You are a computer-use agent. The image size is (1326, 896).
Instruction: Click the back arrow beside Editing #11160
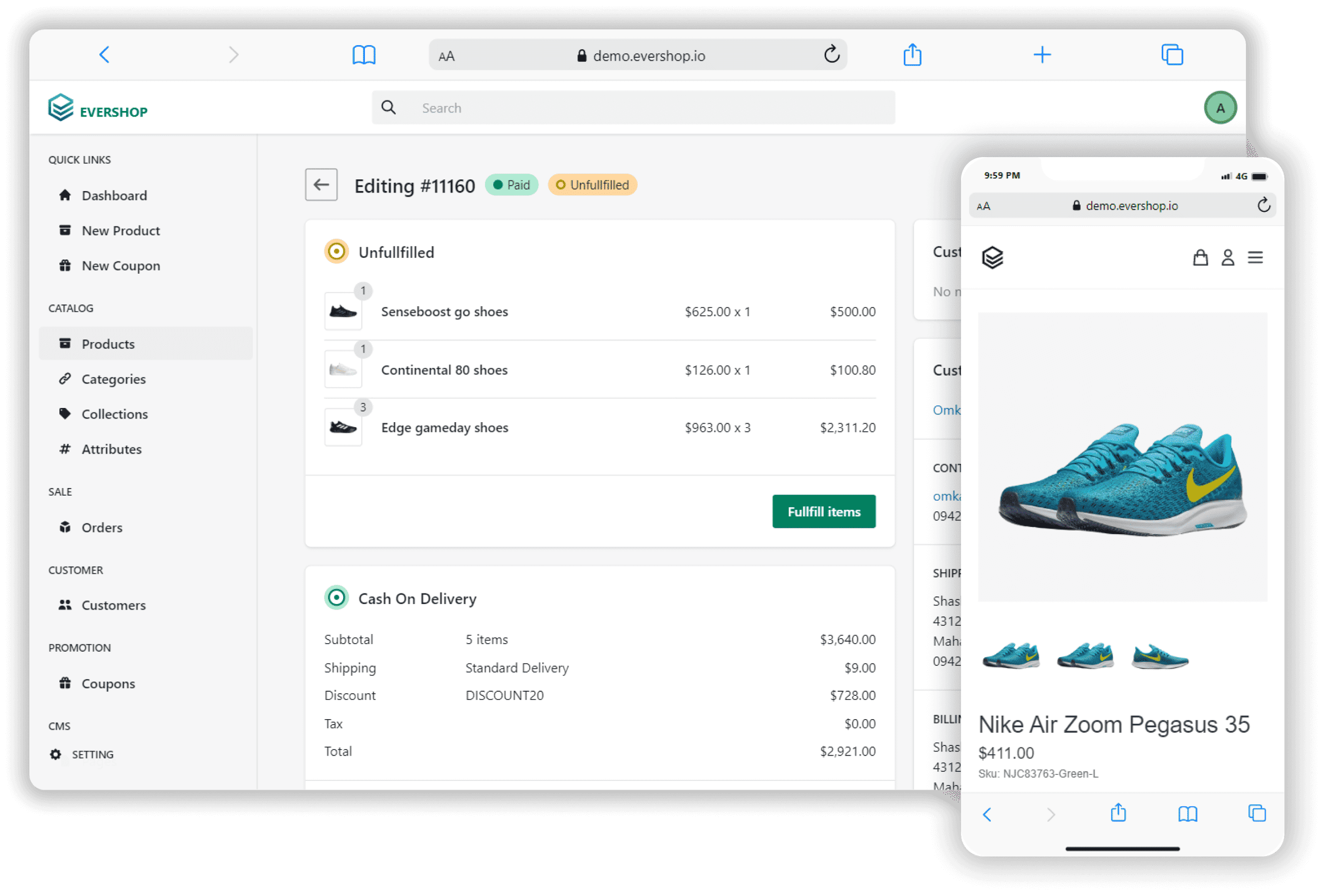[321, 185]
